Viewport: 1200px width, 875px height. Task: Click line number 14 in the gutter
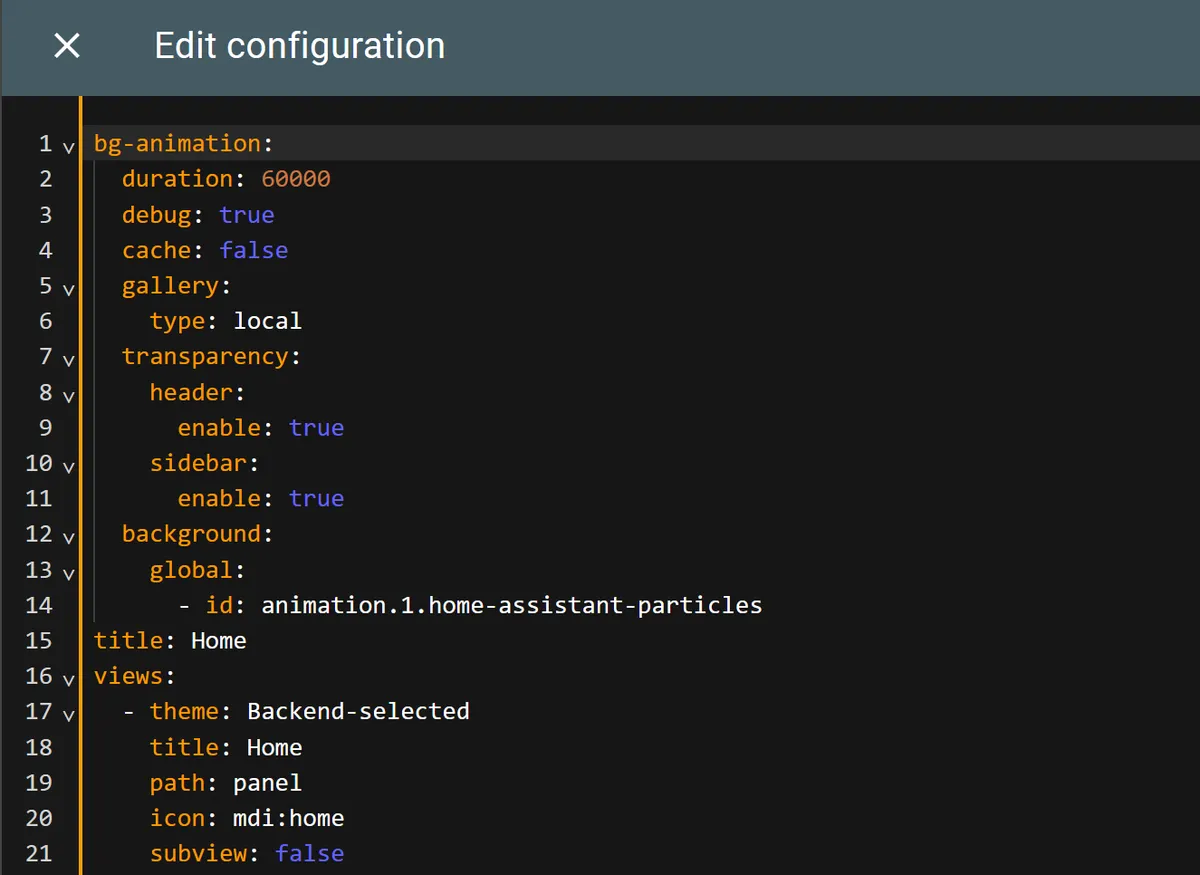coord(39,605)
